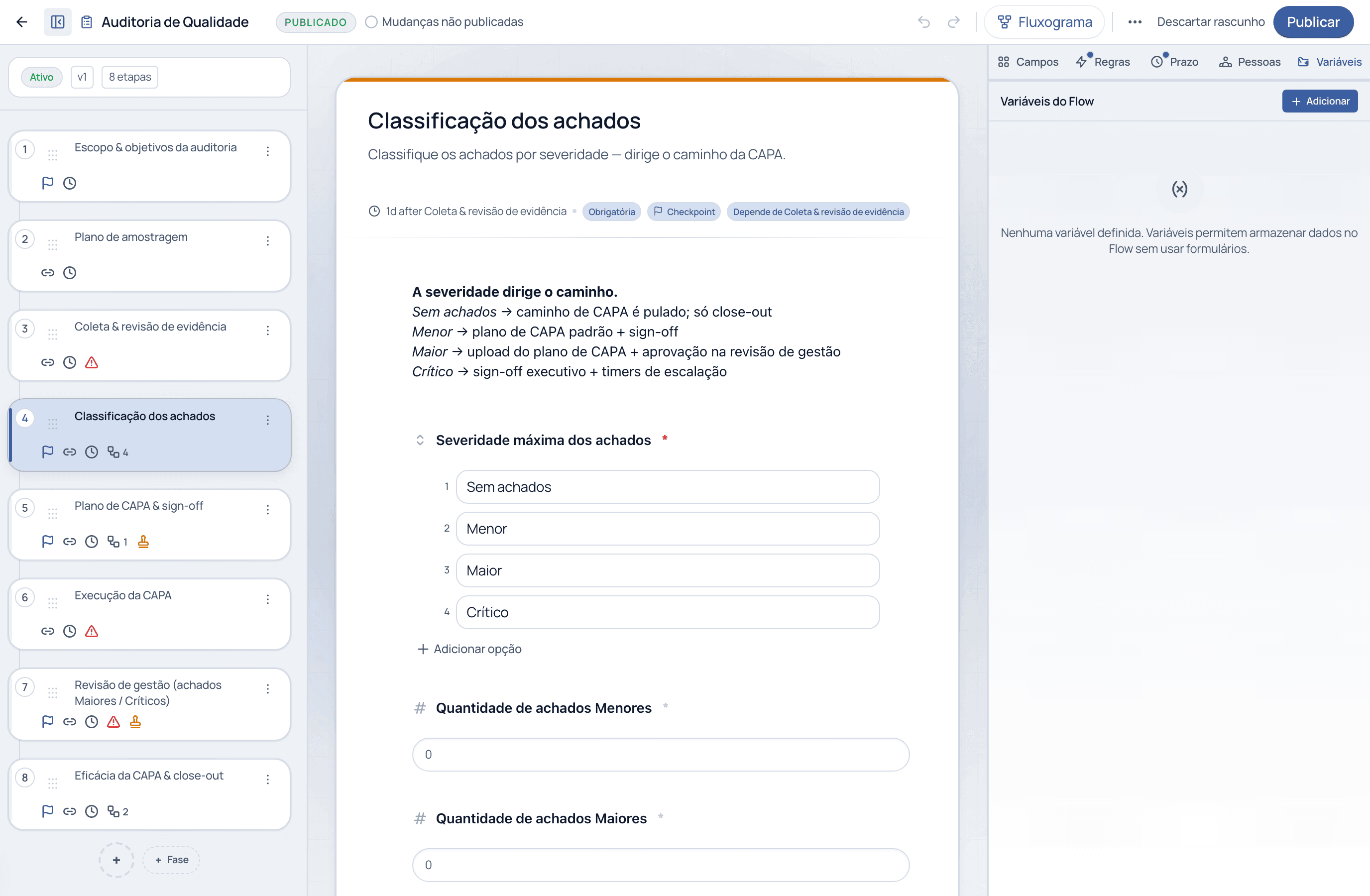Click the redo arrow icon
The height and width of the screenshot is (896, 1370).
[x=954, y=22]
